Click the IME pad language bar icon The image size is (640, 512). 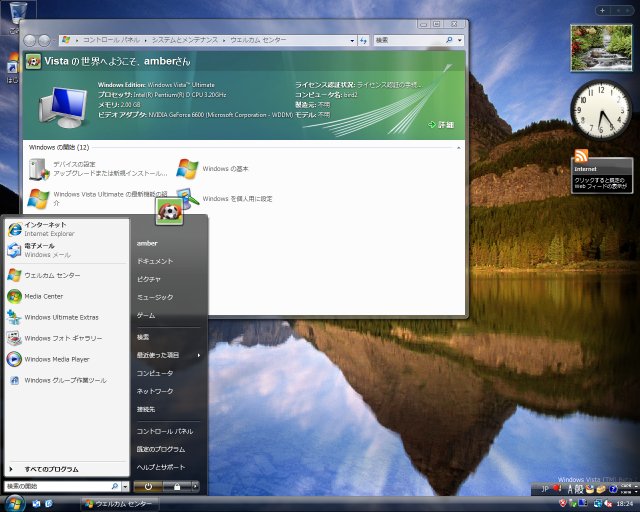(x=590, y=489)
